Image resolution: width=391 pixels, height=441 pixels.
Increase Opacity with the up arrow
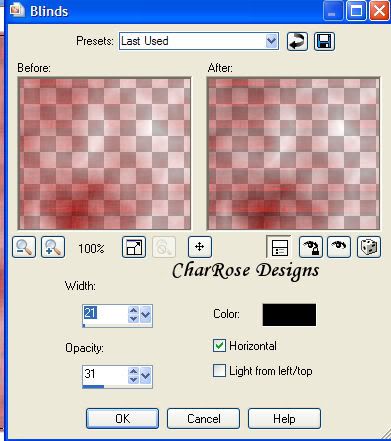(133, 371)
